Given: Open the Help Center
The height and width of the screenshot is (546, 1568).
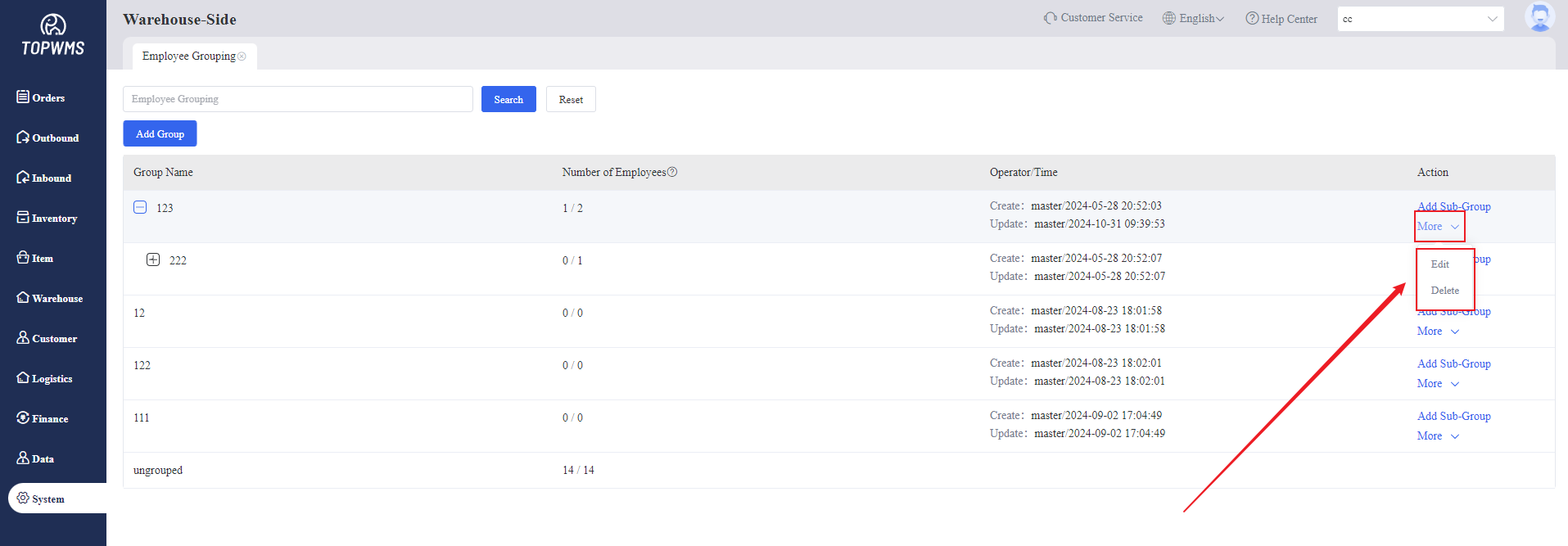Looking at the screenshot, I should tap(1281, 19).
